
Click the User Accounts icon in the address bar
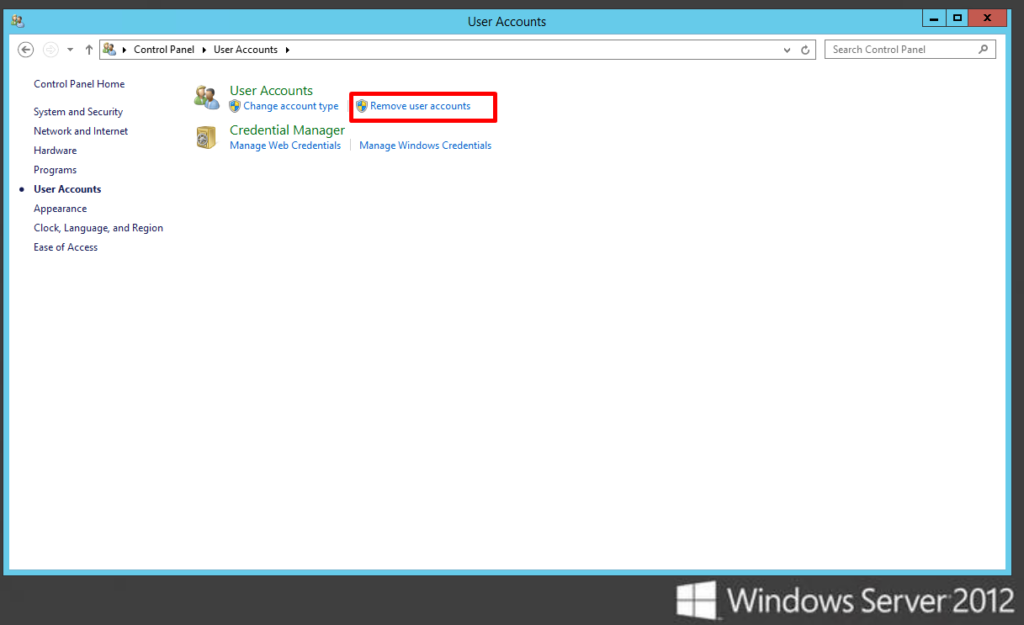(x=109, y=49)
